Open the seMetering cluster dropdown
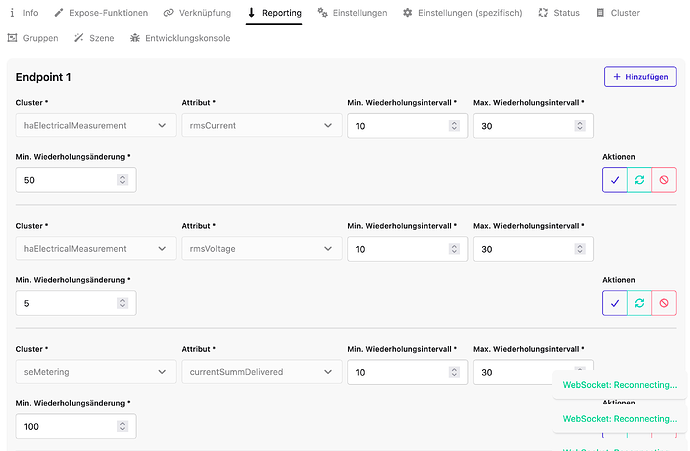The height and width of the screenshot is (451, 690). [x=96, y=372]
